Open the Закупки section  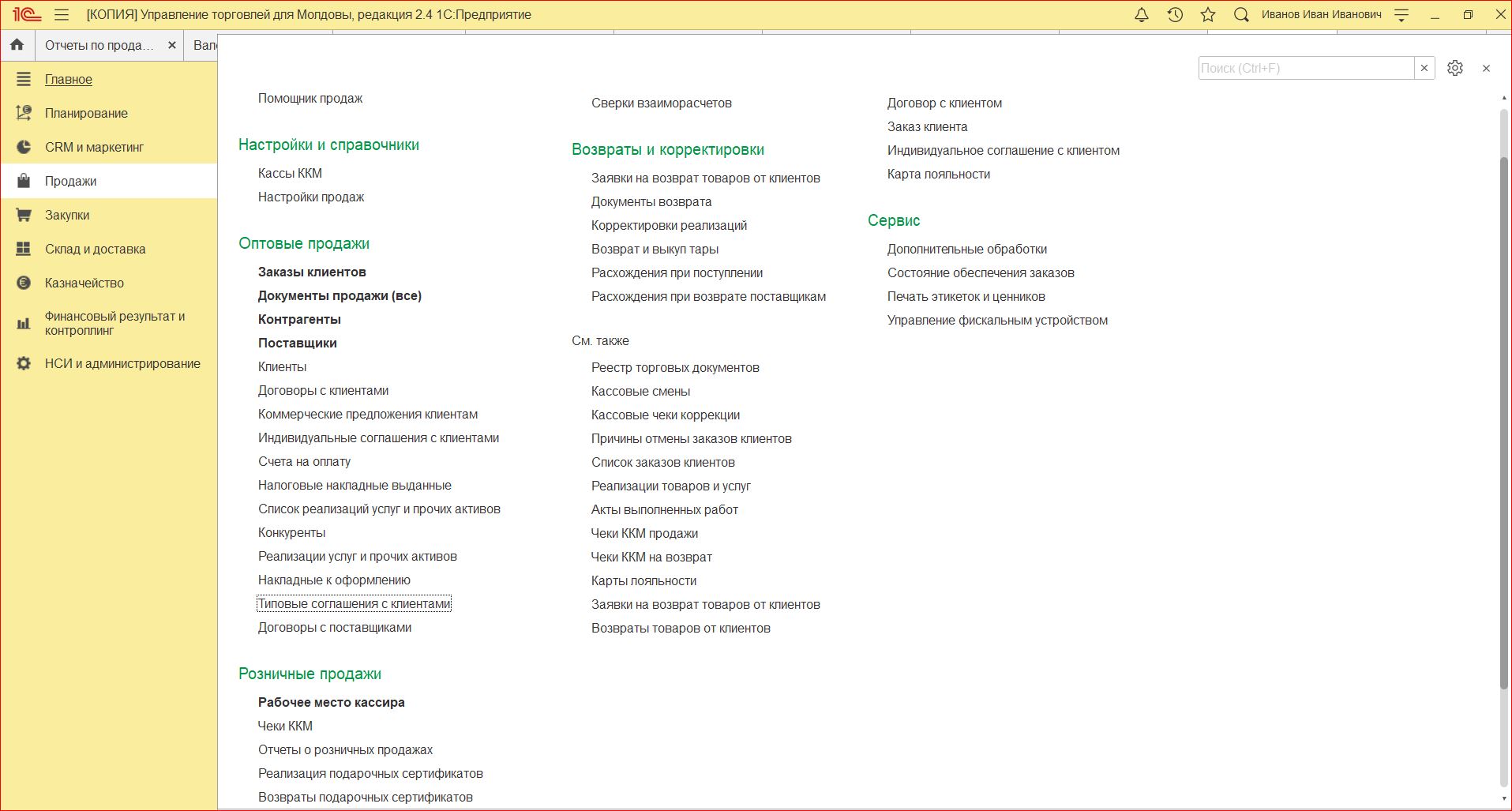tap(67, 215)
